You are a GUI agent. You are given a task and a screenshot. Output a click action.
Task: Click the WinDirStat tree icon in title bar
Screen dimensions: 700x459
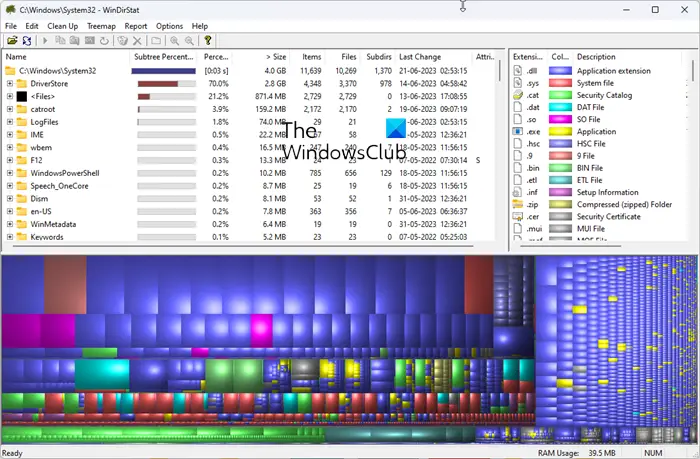tap(11, 9)
